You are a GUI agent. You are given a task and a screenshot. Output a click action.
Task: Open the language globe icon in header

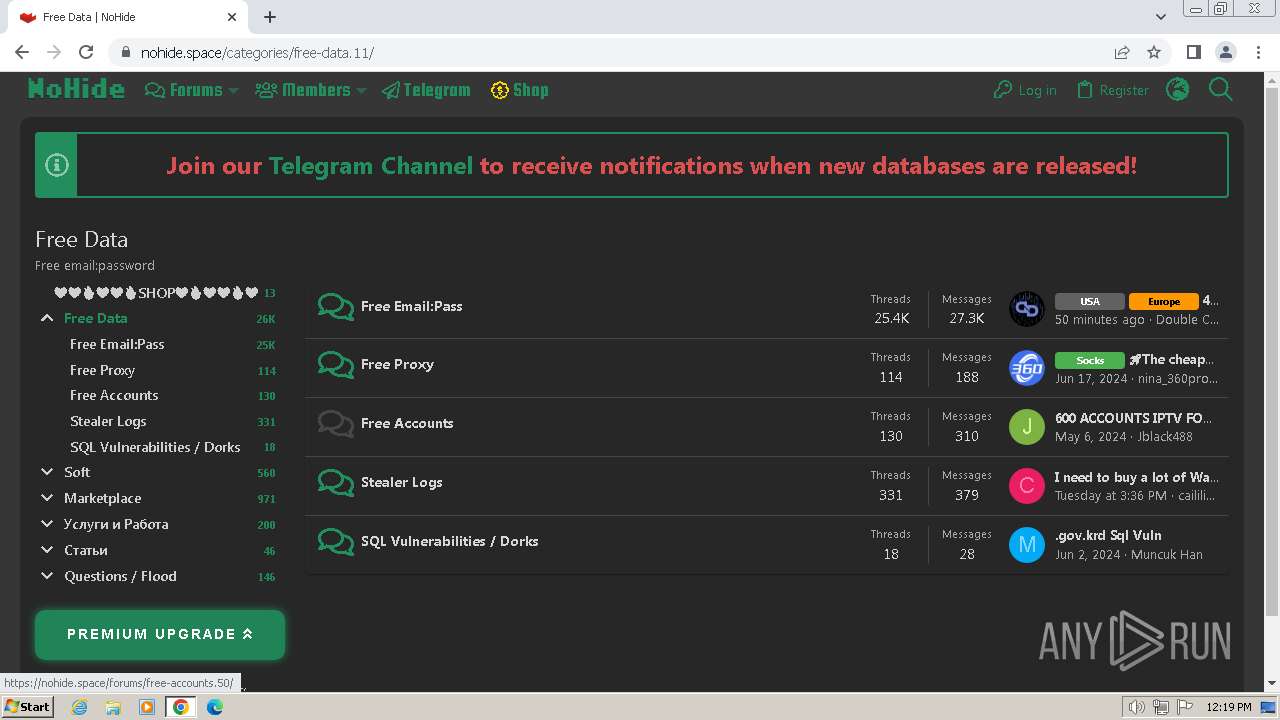[x=1178, y=90]
